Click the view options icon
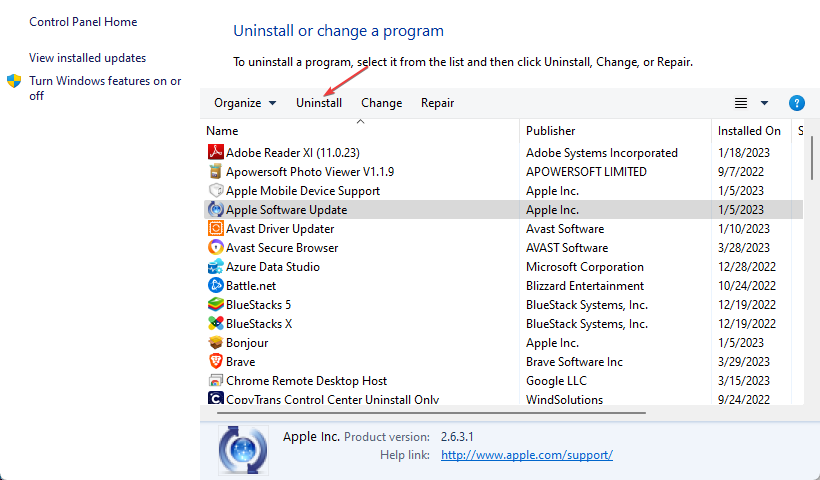The width and height of the screenshot is (820, 480). click(x=741, y=103)
